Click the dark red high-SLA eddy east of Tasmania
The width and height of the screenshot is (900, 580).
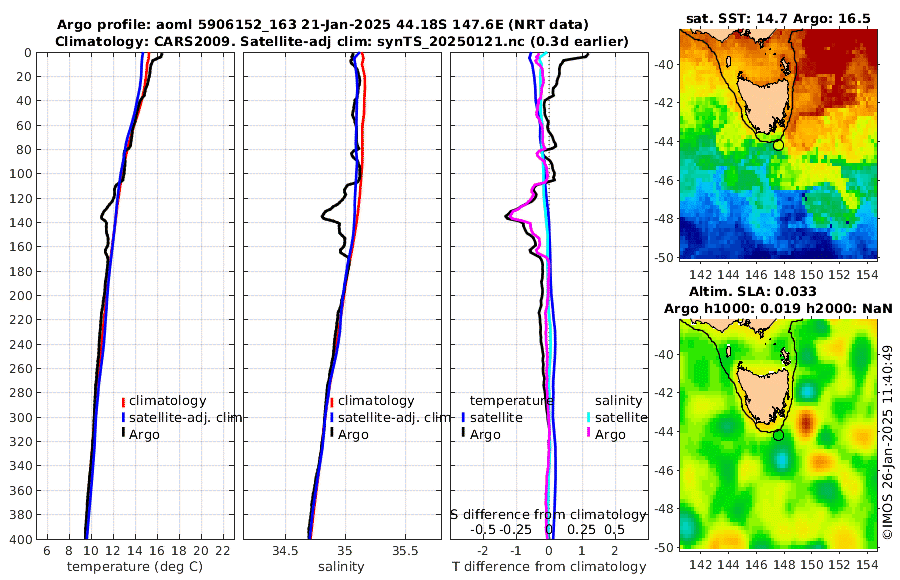(x=806, y=423)
